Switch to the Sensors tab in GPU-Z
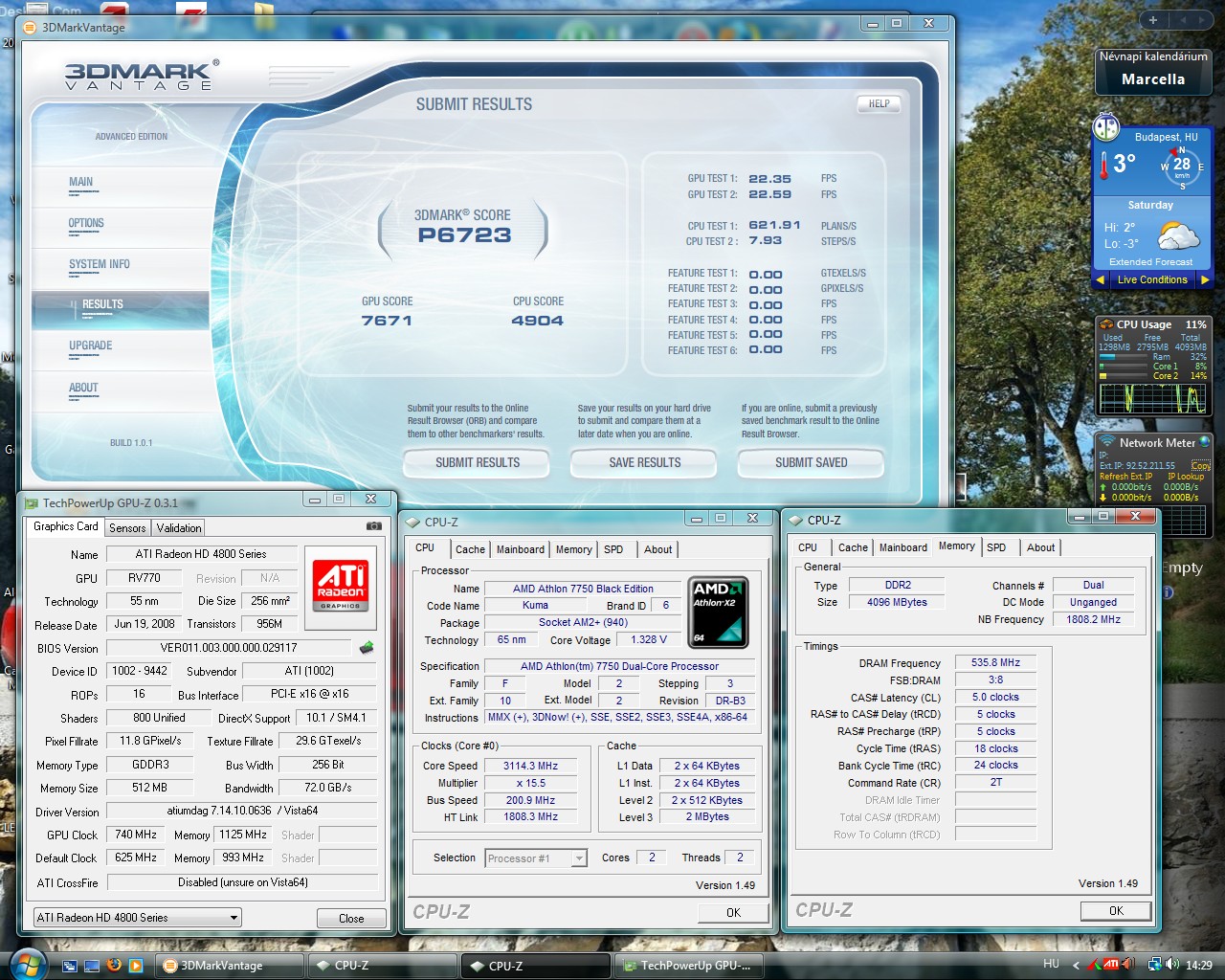Viewport: 1225px width, 980px height. point(127,528)
